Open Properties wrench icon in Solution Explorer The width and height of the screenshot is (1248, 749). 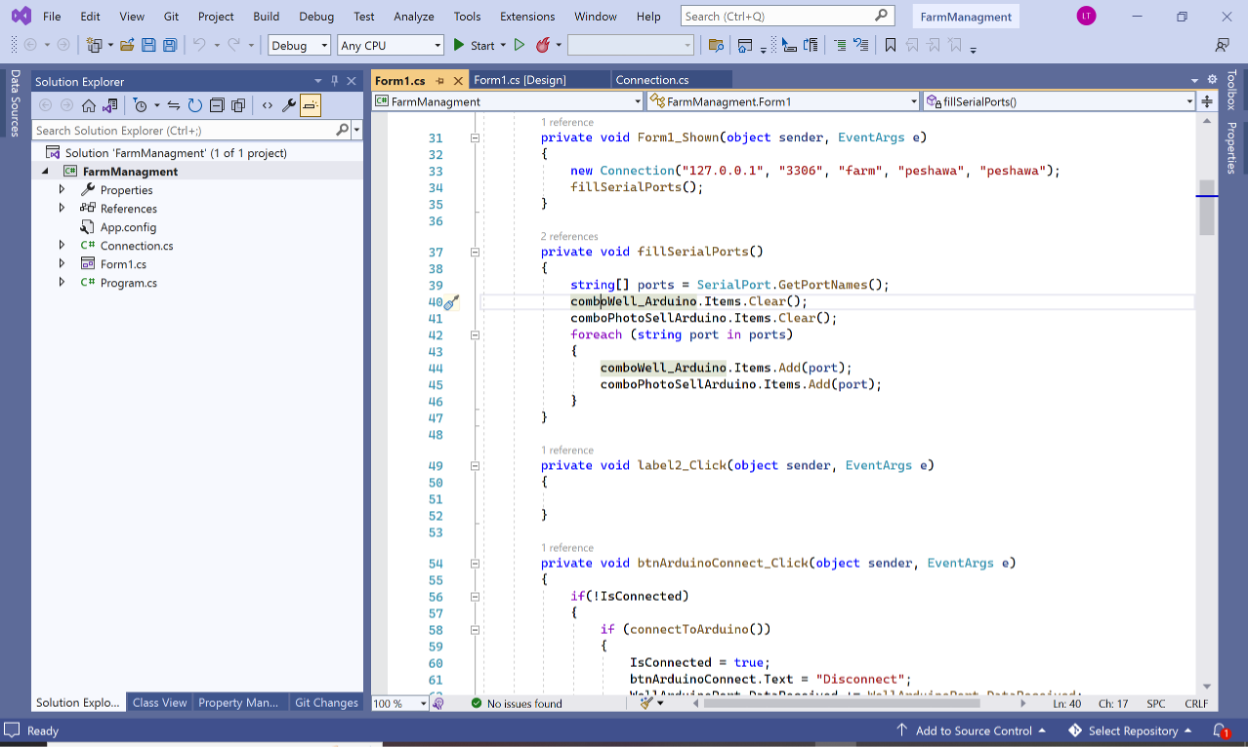point(289,105)
